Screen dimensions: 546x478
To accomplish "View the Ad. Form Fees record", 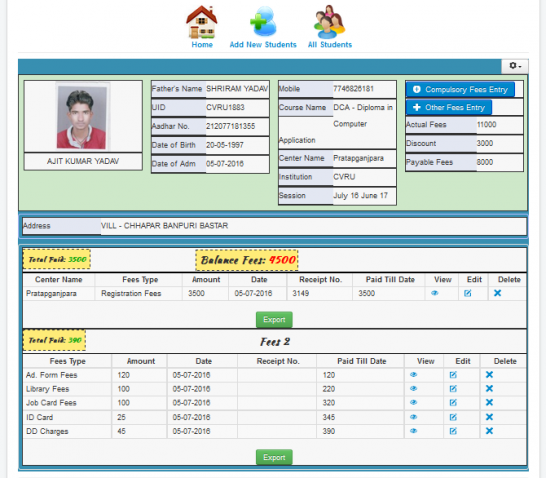I will pyautogui.click(x=413, y=375).
